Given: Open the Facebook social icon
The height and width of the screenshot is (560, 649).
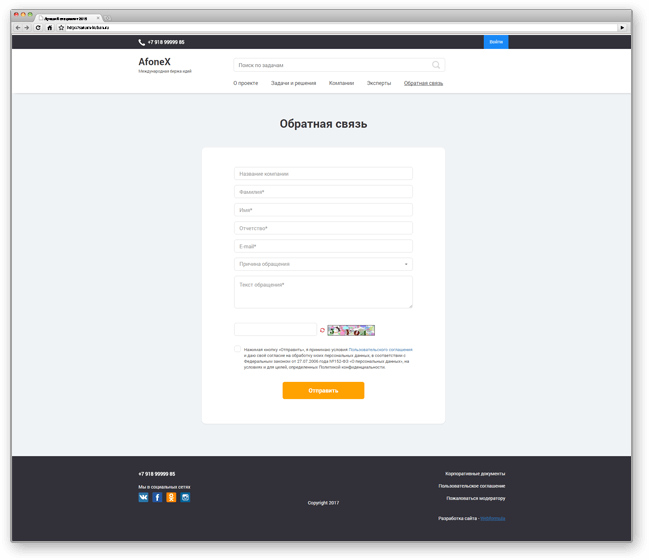Looking at the screenshot, I should 157,497.
